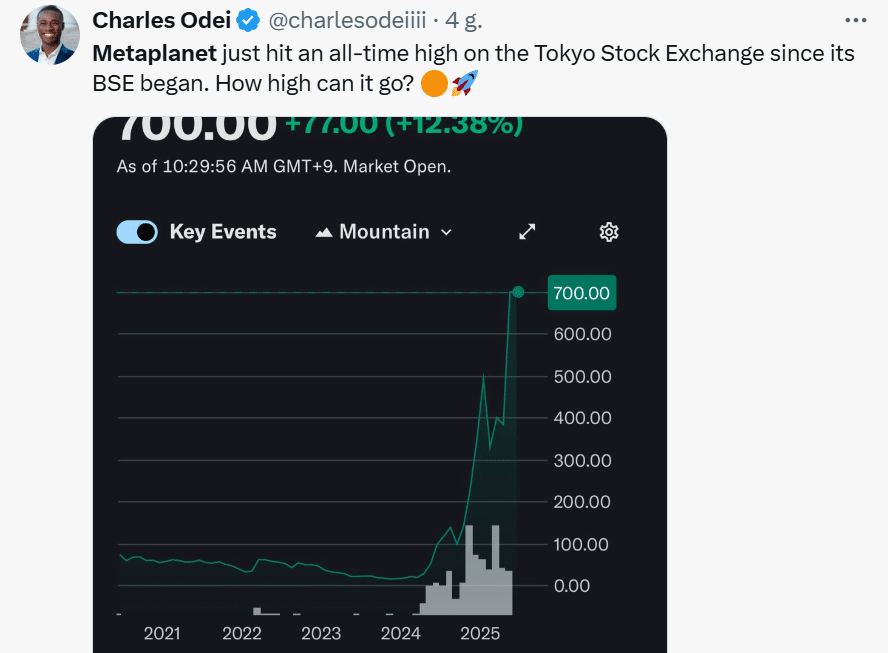Open the @charlesodeiiii handle link
Viewport: 888px width, 653px height.
(x=347, y=21)
